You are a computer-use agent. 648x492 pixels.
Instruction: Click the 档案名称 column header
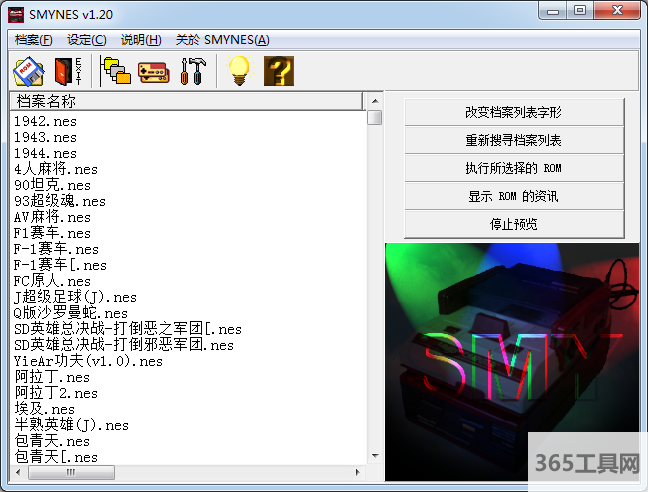[x=185, y=101]
